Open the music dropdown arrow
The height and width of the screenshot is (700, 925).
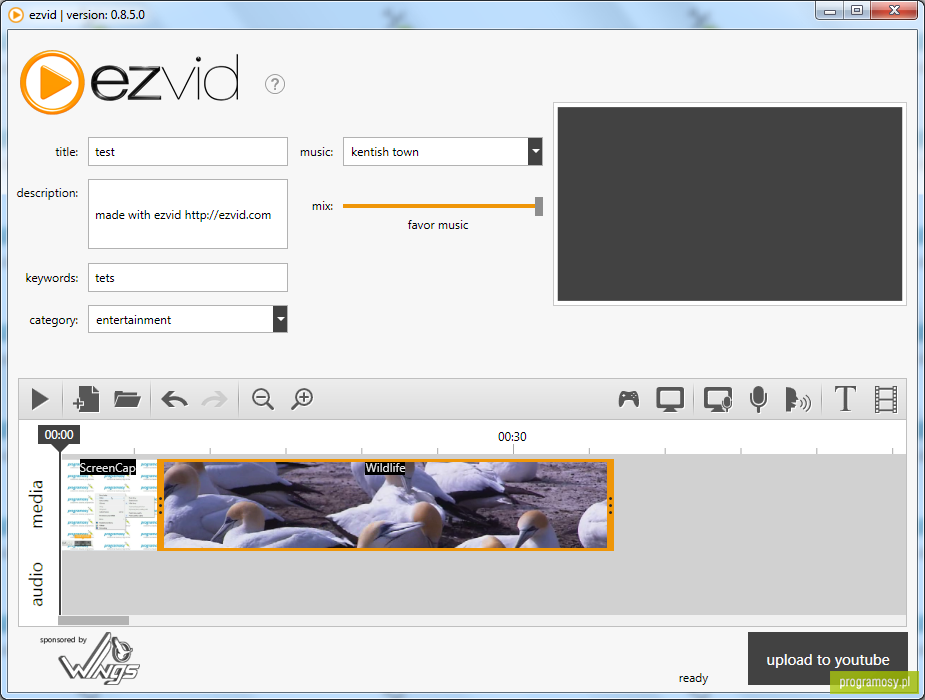(535, 152)
